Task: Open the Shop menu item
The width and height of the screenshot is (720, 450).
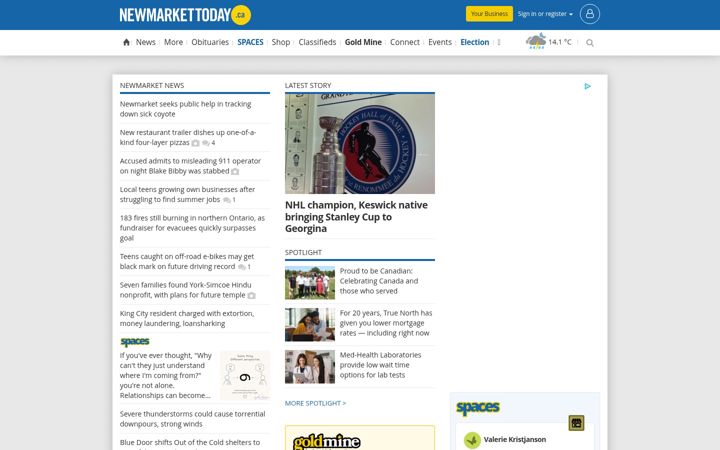Action: pos(281,42)
